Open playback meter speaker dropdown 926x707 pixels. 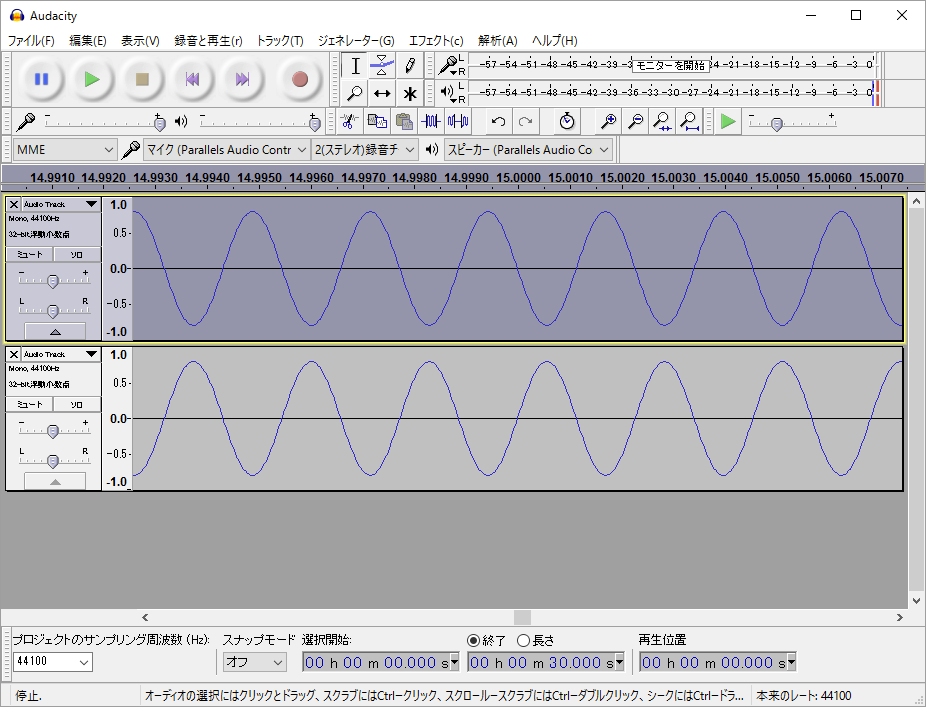pos(452,93)
